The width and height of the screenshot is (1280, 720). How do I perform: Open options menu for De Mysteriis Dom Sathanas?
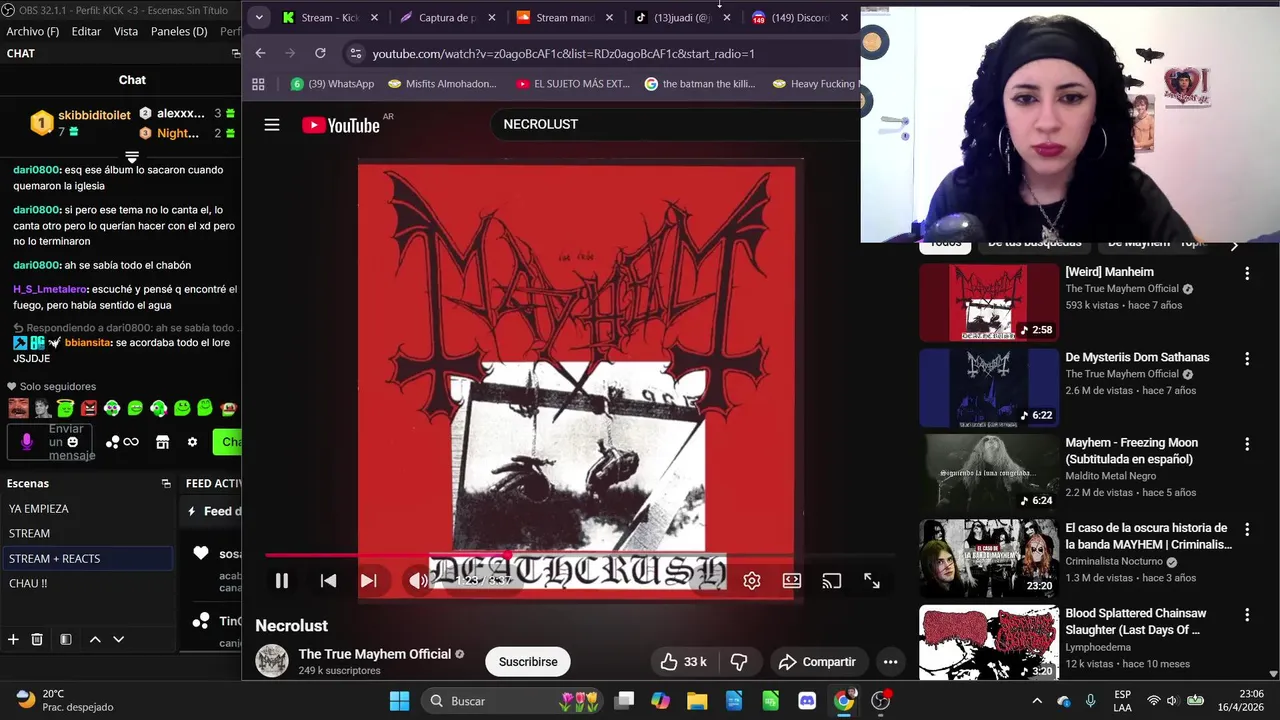[1247, 358]
